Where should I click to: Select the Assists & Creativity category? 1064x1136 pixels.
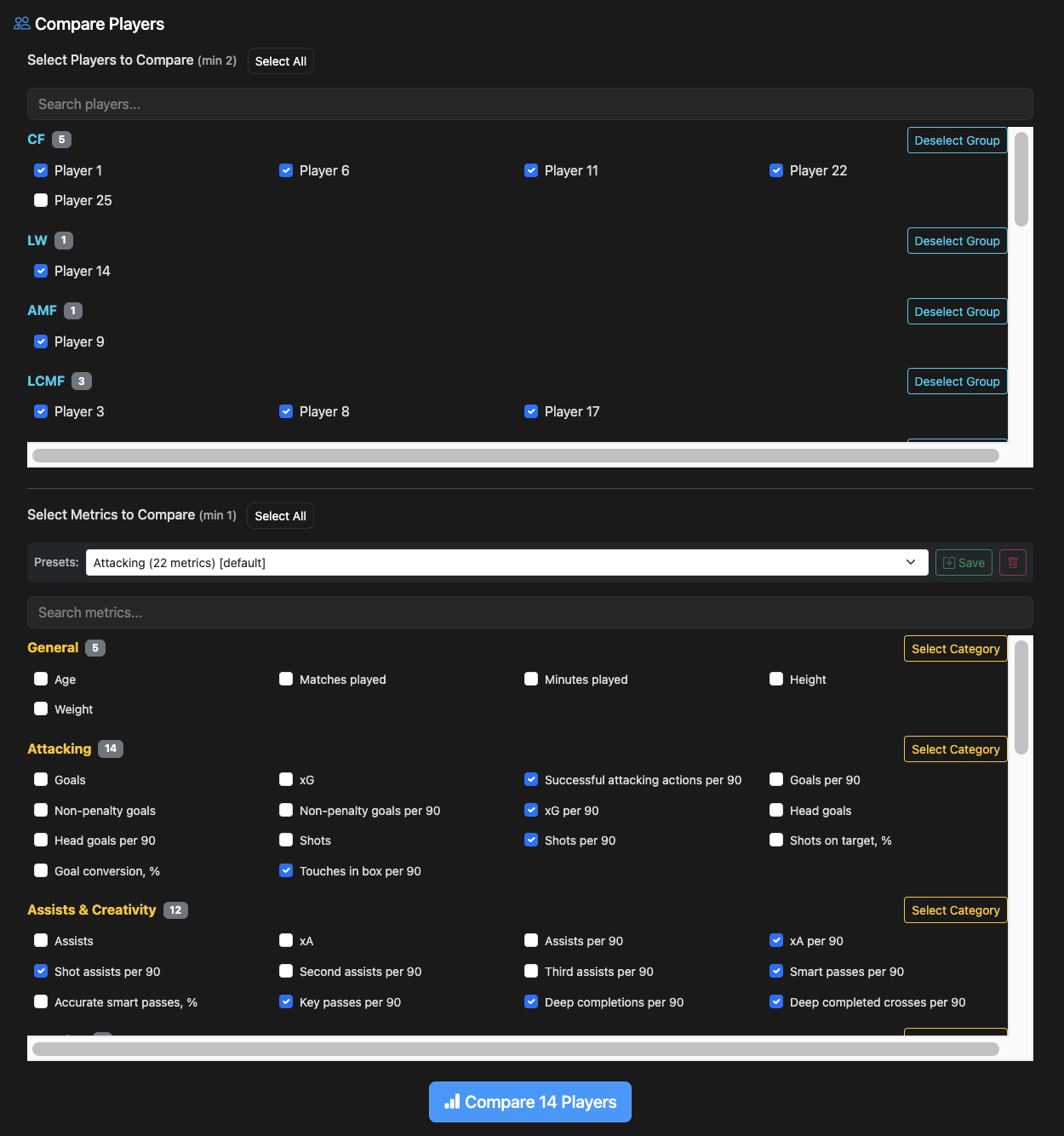pos(954,910)
